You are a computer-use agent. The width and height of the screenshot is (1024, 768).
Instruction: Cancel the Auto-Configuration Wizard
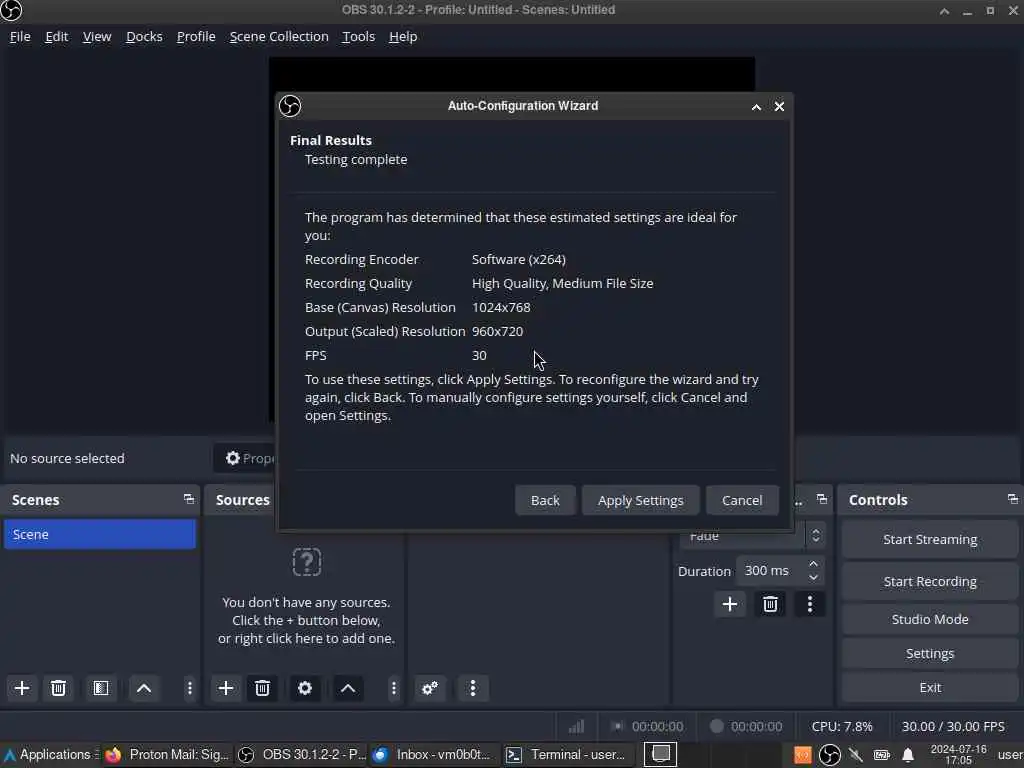(742, 500)
